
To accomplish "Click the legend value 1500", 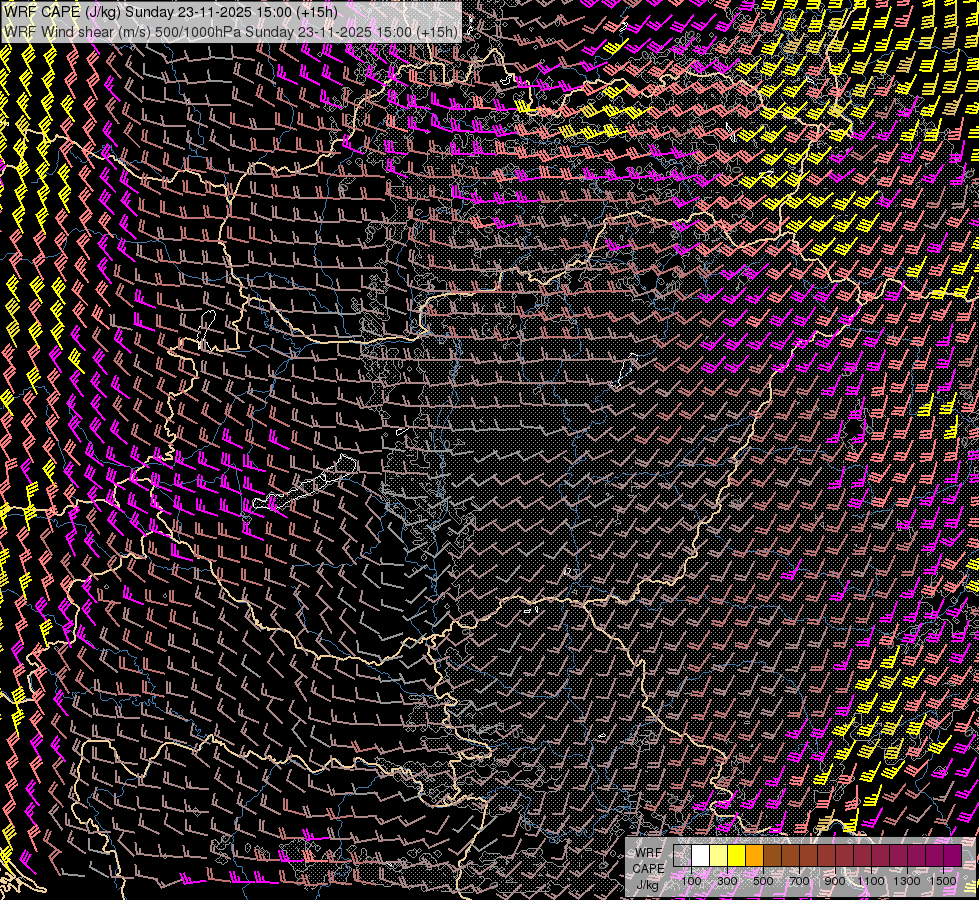I will click(x=943, y=881).
